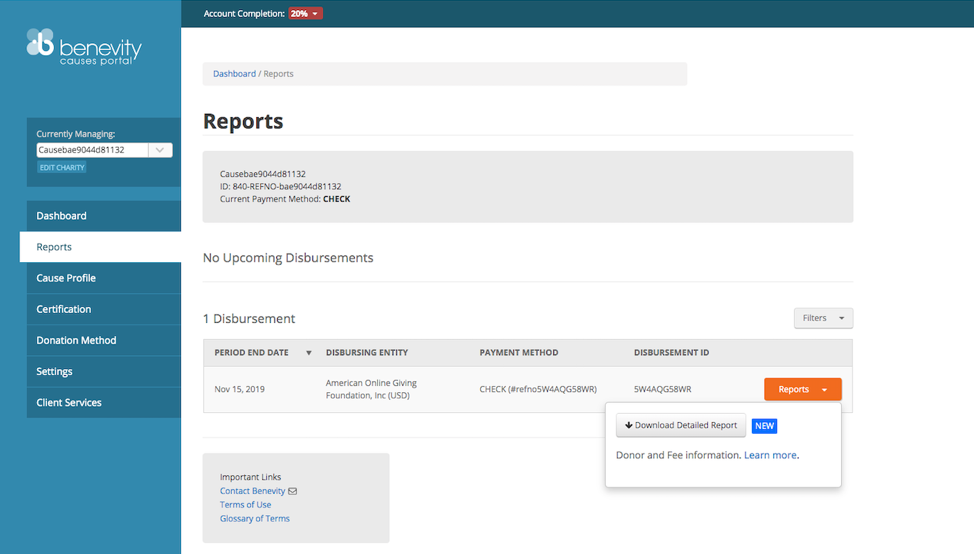Click the Edit Charity button
Viewport: 974px width, 554px height.
[x=61, y=168]
